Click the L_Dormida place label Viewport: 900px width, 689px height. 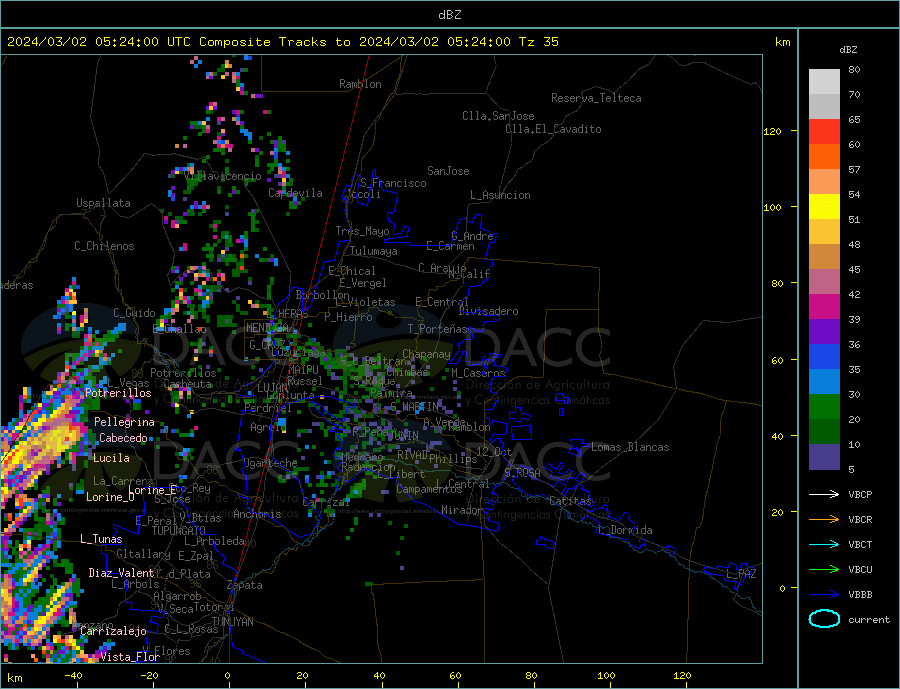coord(626,530)
